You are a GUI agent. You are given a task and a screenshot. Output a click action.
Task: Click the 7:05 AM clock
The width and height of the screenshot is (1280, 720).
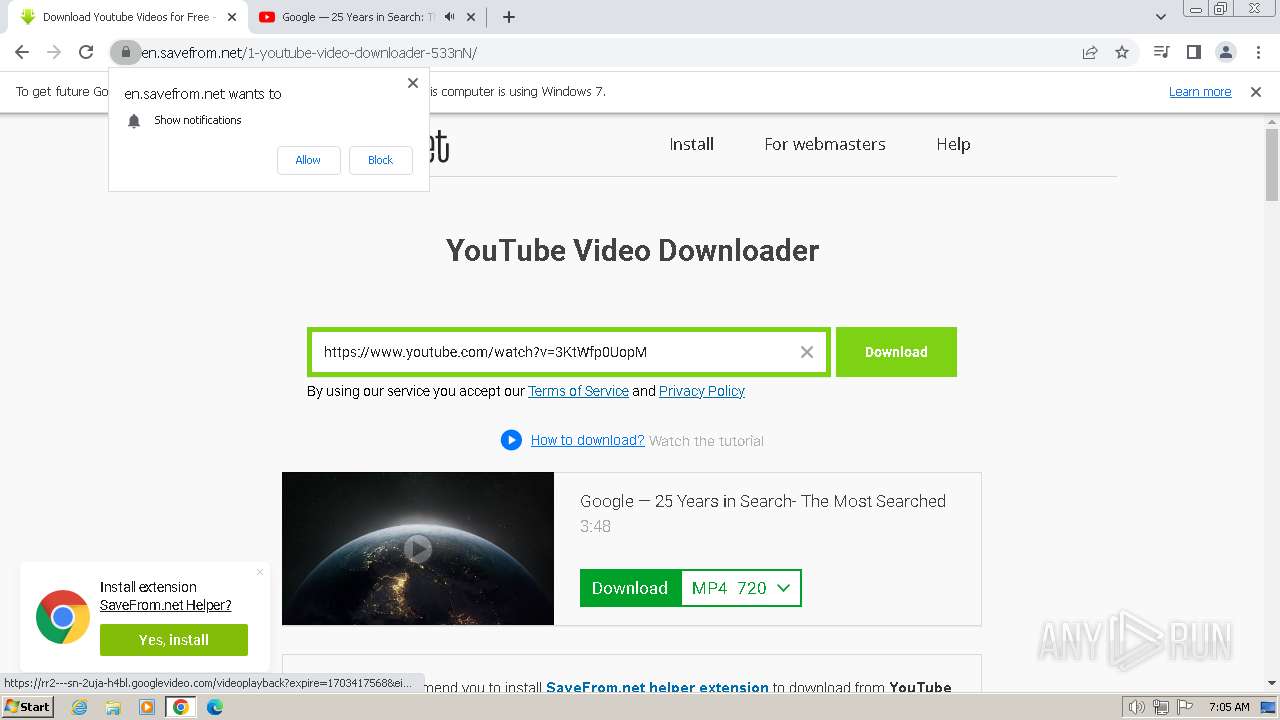tap(1229, 707)
